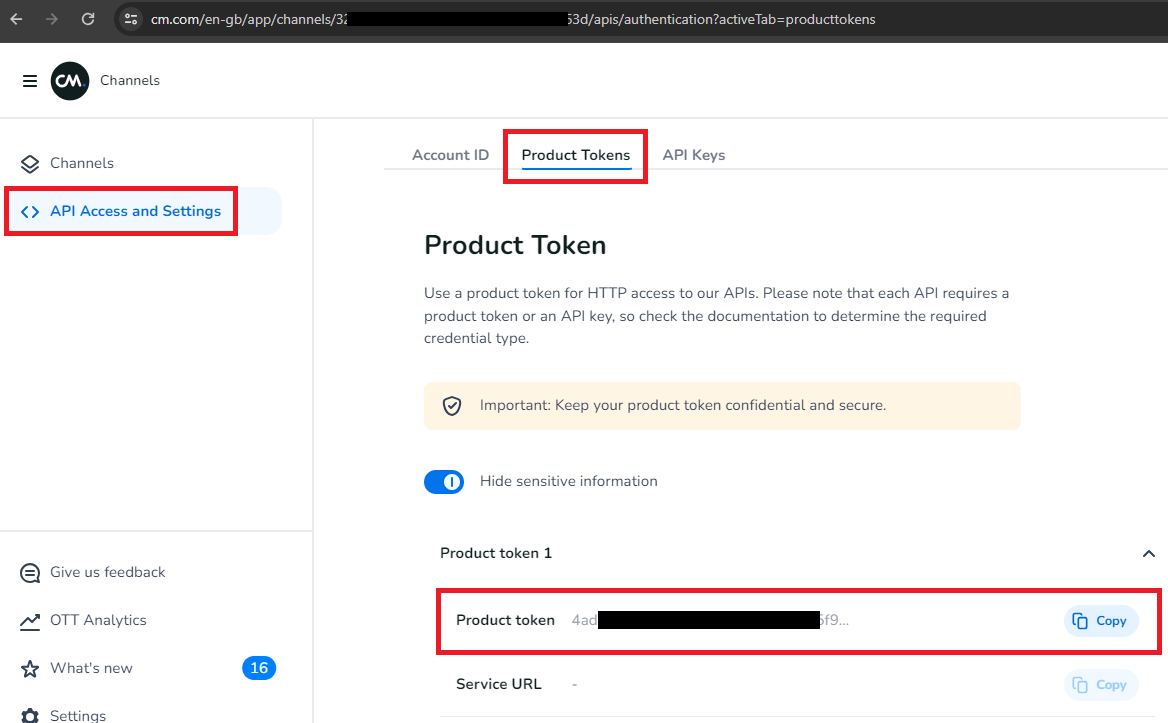
Task: Click the OTT Analytics chart icon
Action: click(x=30, y=621)
